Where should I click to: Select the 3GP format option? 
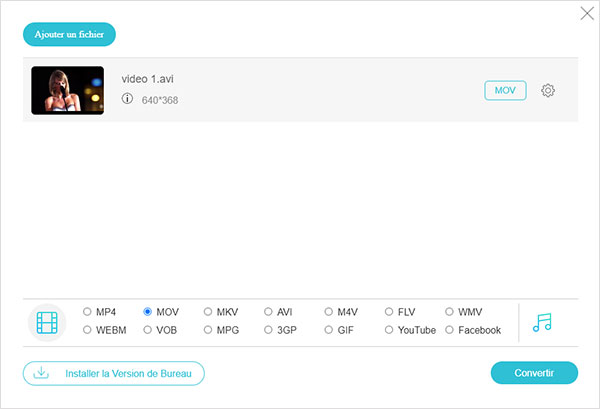coord(268,330)
